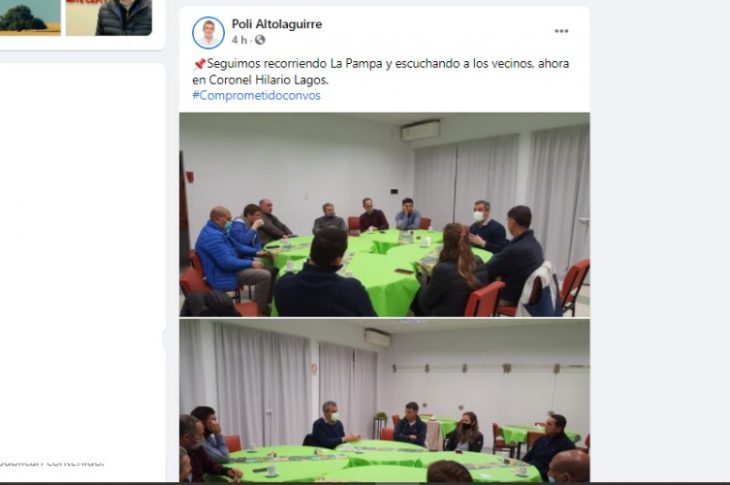Open Poli Altolaguirre's round profile avatar
This screenshot has width=730, height=485.
coord(208,33)
